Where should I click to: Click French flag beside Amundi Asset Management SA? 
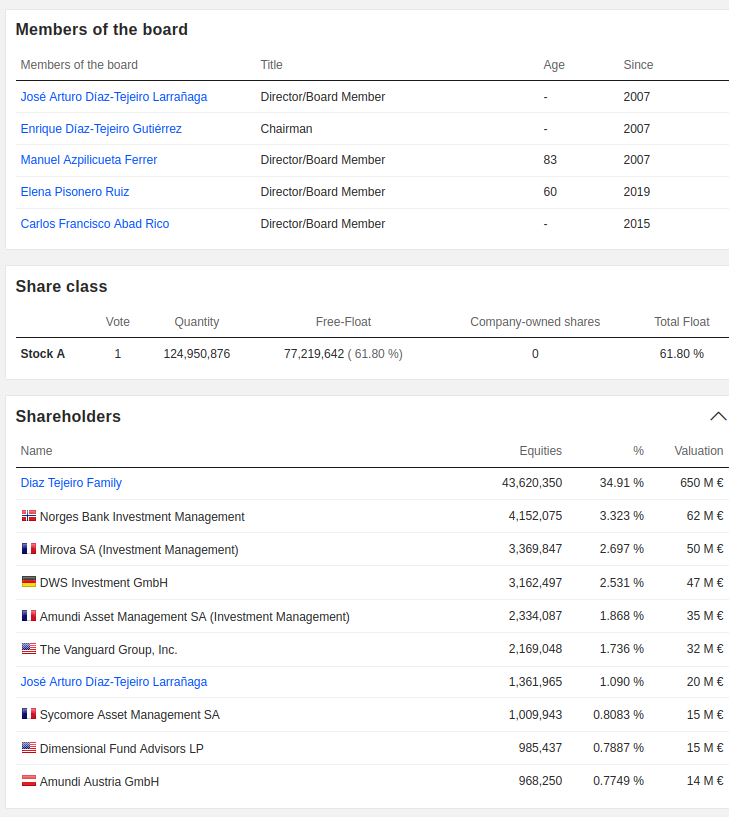click(x=29, y=615)
